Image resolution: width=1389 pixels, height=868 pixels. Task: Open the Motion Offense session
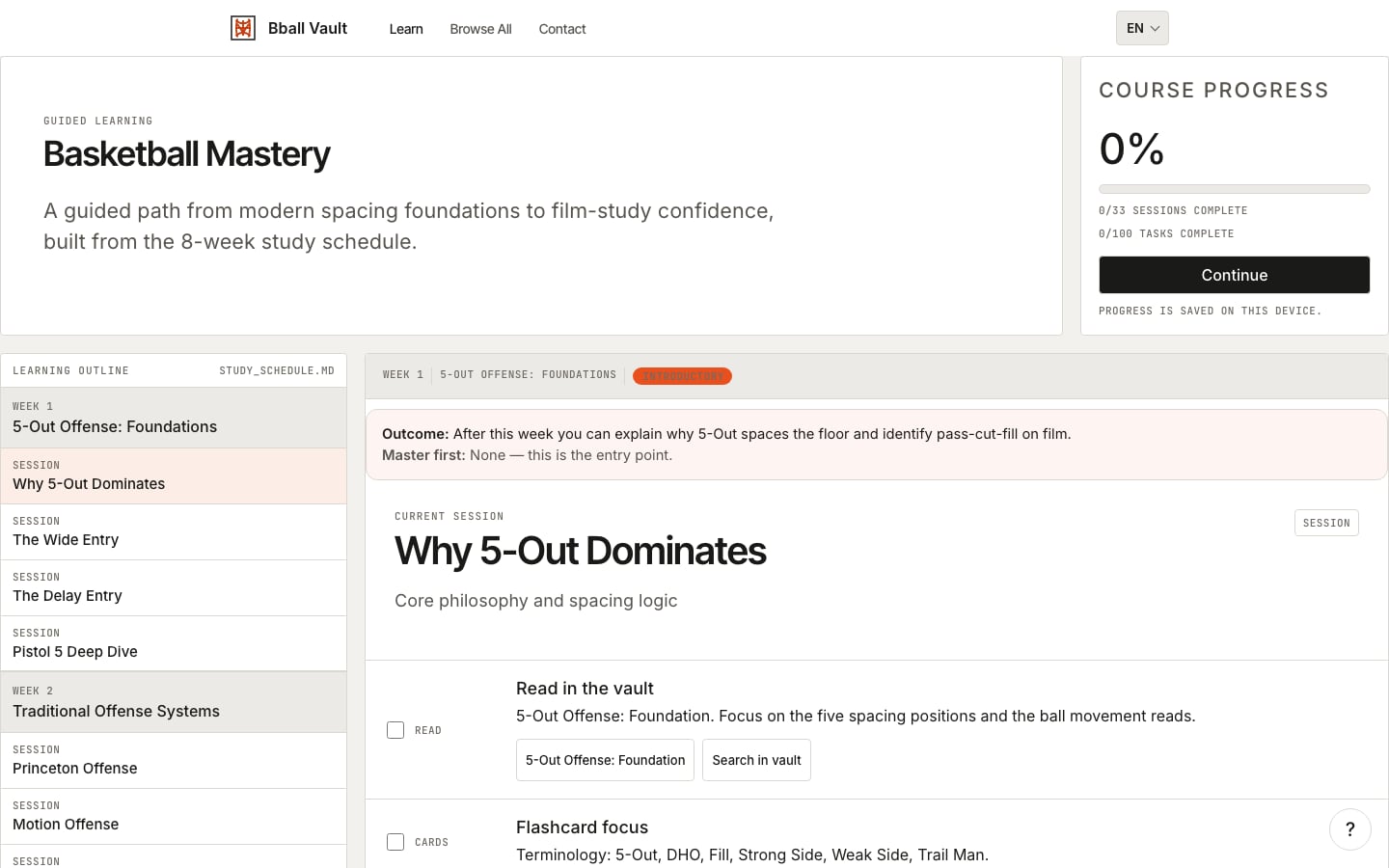[174, 816]
